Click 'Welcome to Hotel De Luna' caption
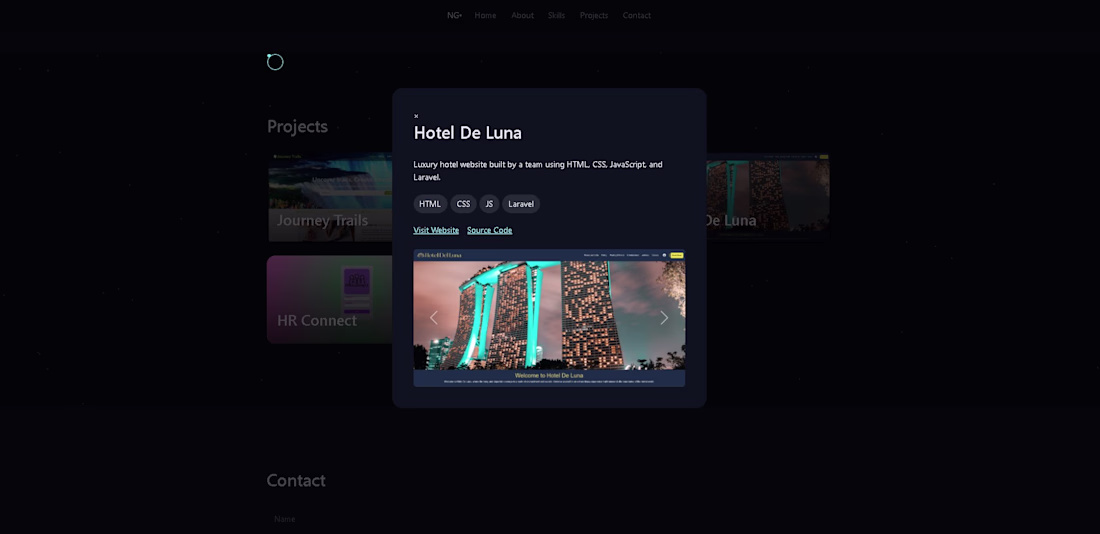Image resolution: width=1100 pixels, height=534 pixels. [549, 375]
